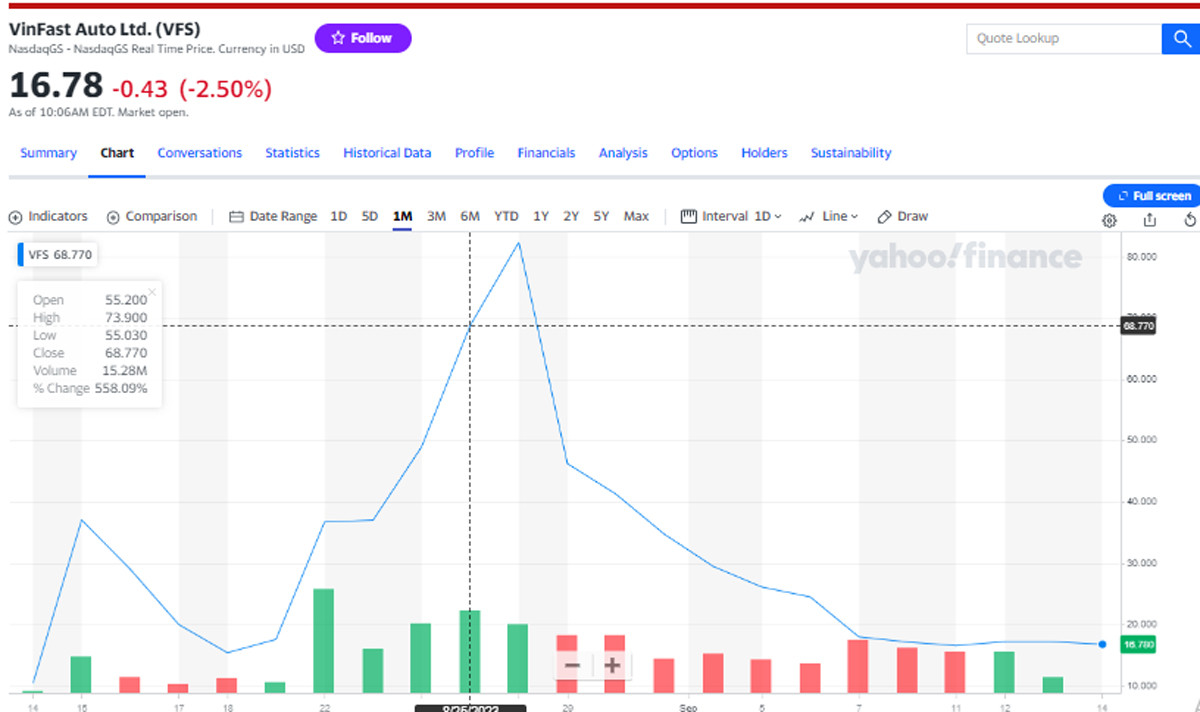
Task: Choose the YTD time range
Action: (x=507, y=216)
